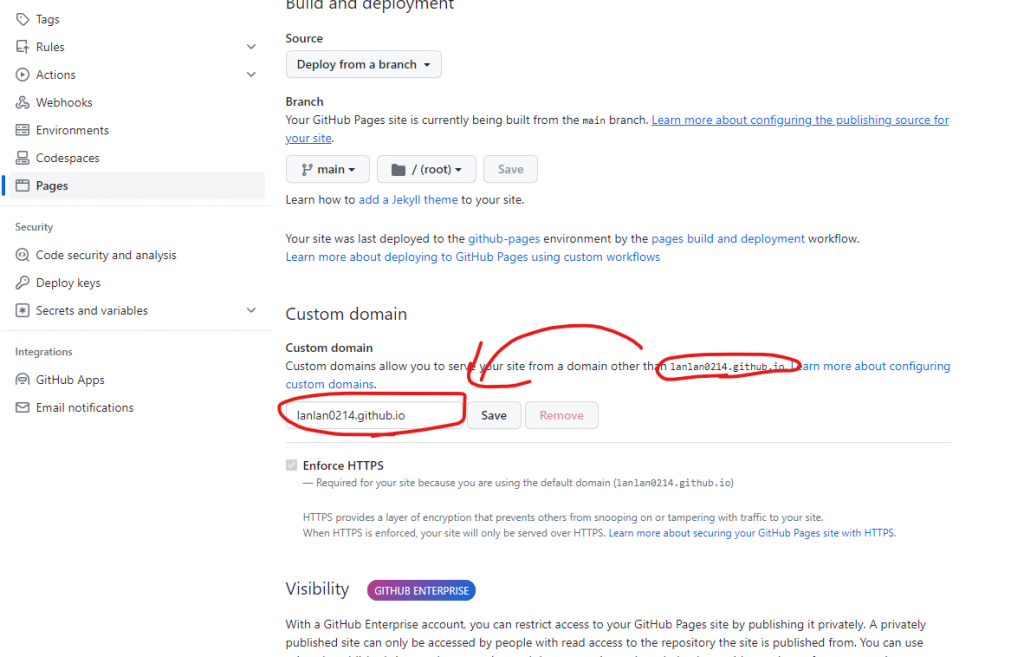The image size is (1024, 657).
Task: Open the / (root) folder dropdown
Action: tap(426, 169)
